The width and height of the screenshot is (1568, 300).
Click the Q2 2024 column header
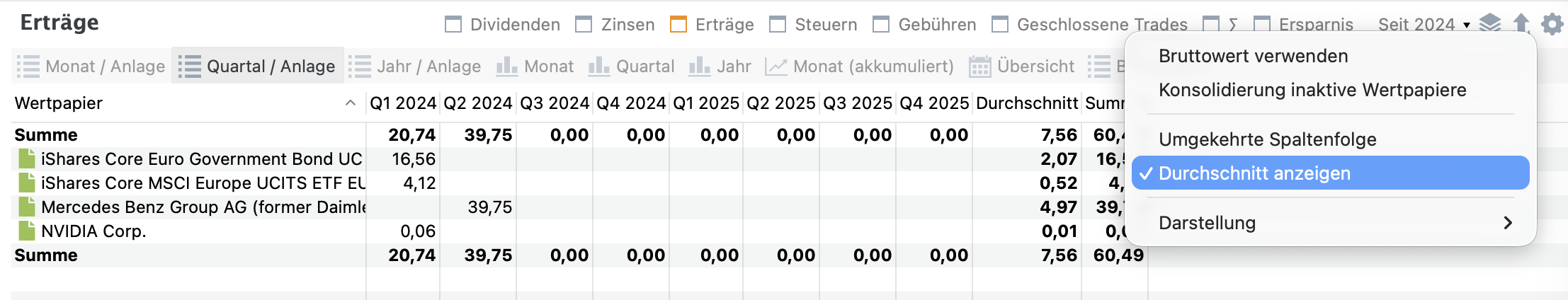[x=477, y=103]
